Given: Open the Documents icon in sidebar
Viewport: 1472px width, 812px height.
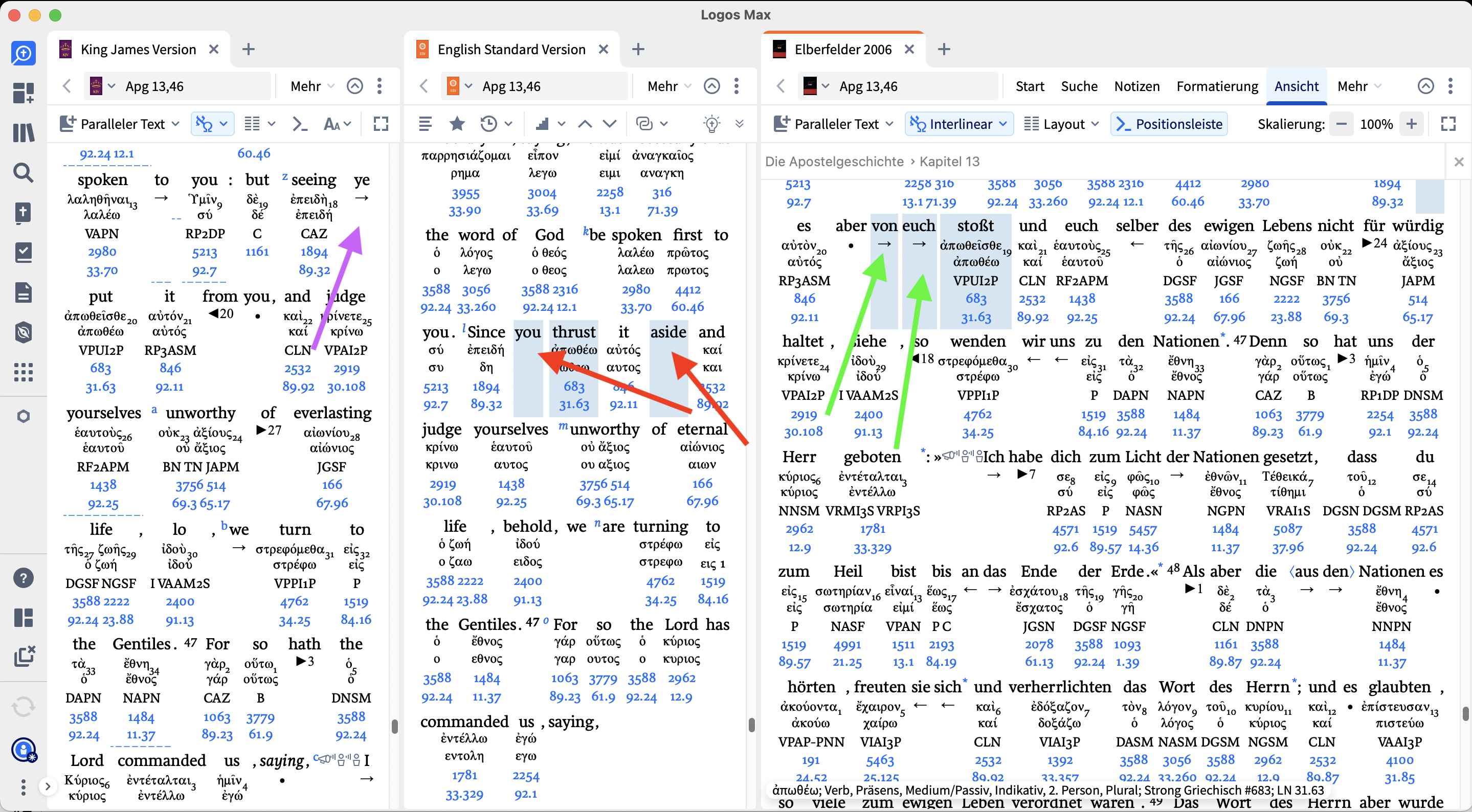Looking at the screenshot, I should pyautogui.click(x=24, y=292).
